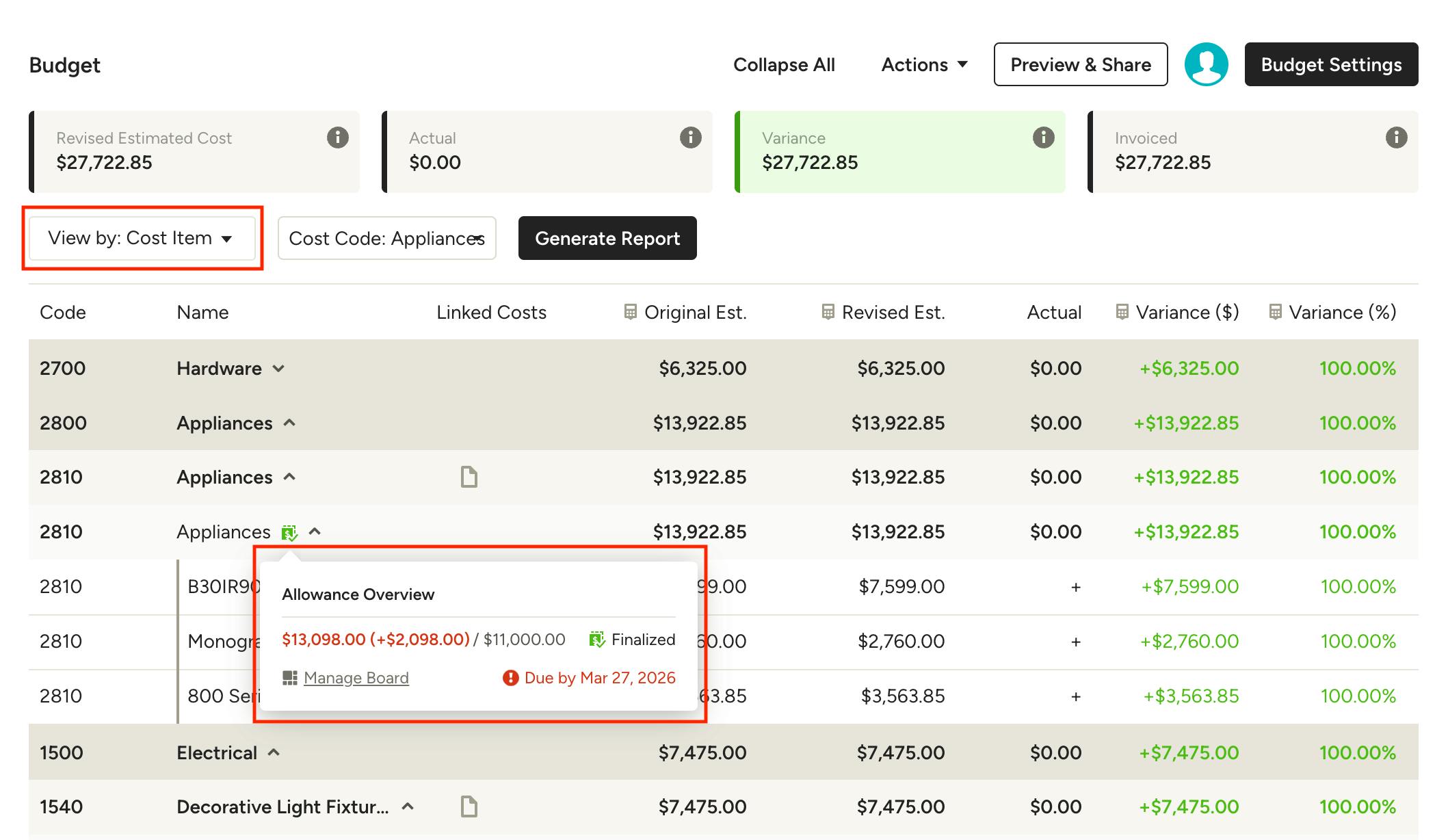
Task: Expand the Hardware 2700 row
Action: [278, 368]
